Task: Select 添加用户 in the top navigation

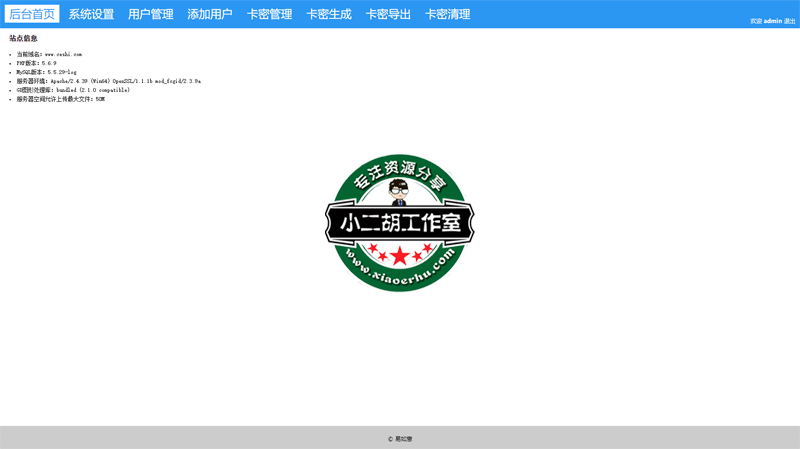Action: click(210, 14)
